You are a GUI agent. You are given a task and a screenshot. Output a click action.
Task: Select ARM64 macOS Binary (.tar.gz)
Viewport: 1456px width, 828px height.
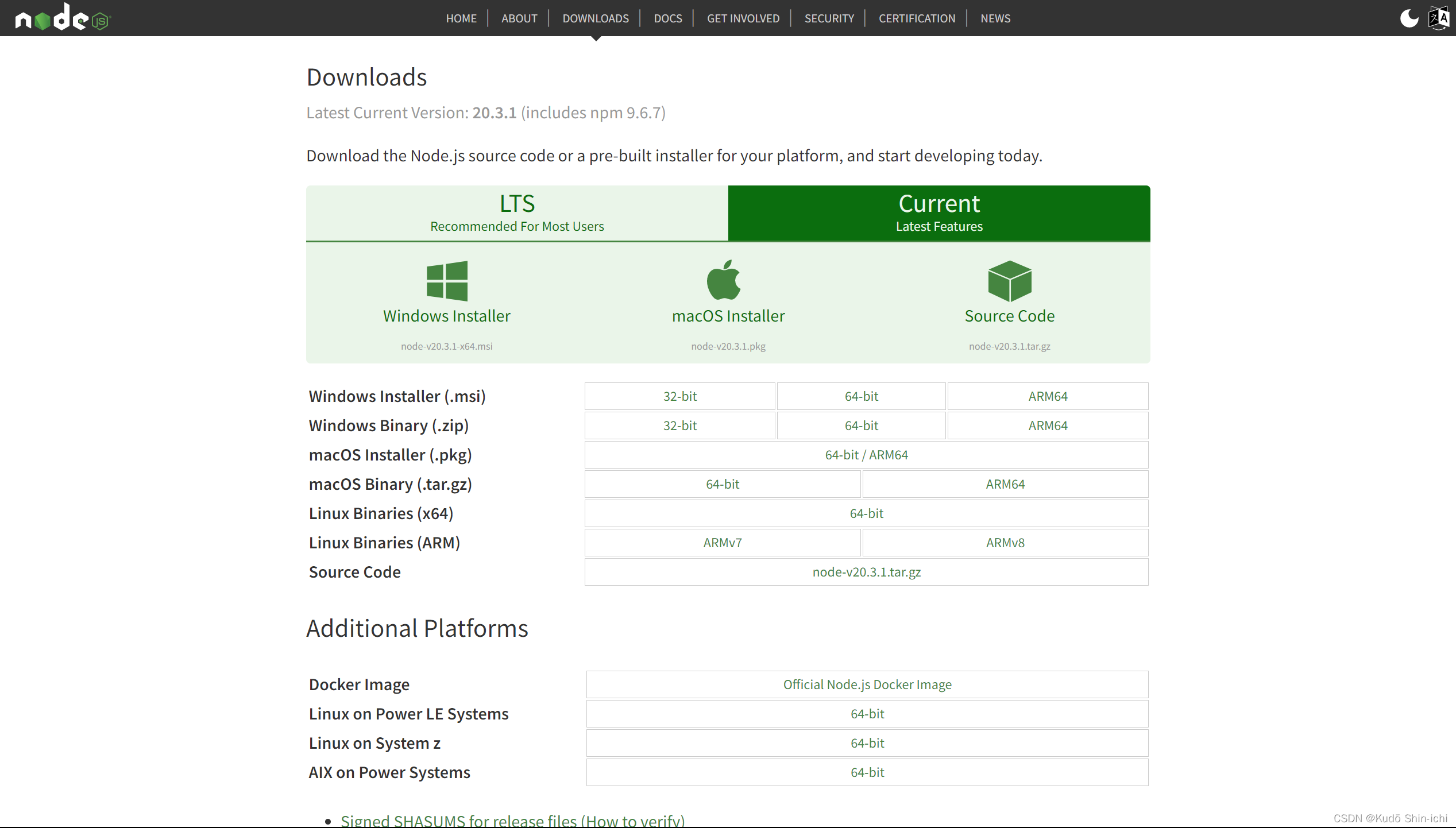(x=1006, y=484)
